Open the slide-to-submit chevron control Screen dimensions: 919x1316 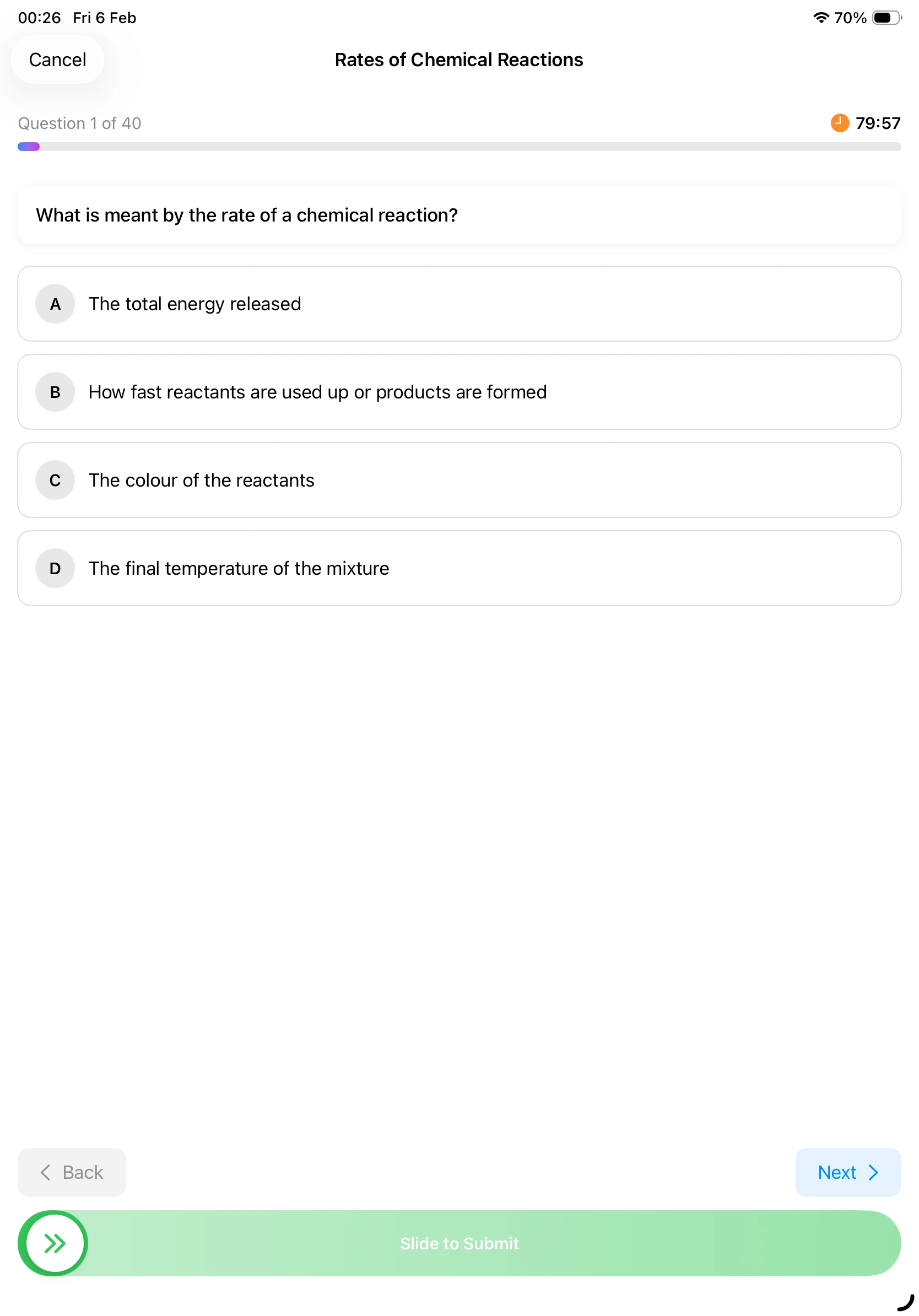point(55,1243)
